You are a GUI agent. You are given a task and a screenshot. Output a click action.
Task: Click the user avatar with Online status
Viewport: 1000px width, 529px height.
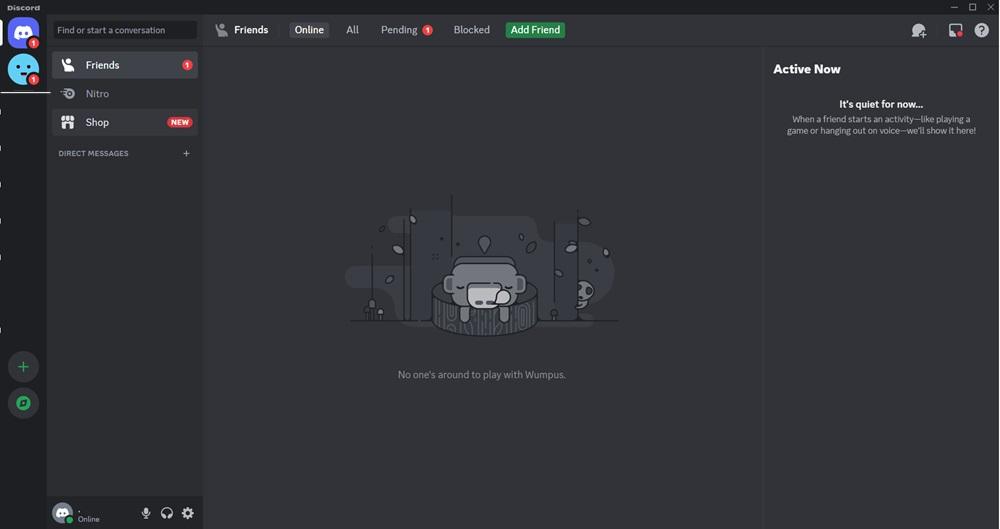pyautogui.click(x=62, y=513)
